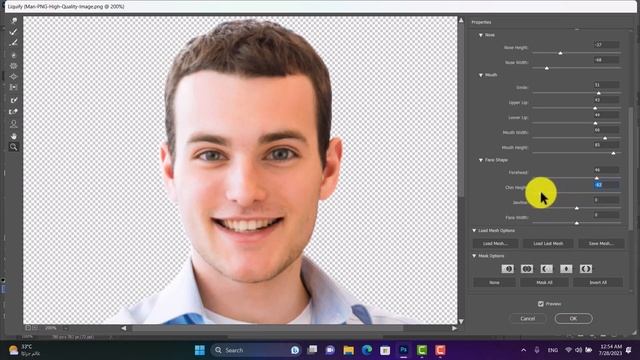This screenshot has width=640, height=360.
Task: Click the Mask All button
Action: point(544,282)
